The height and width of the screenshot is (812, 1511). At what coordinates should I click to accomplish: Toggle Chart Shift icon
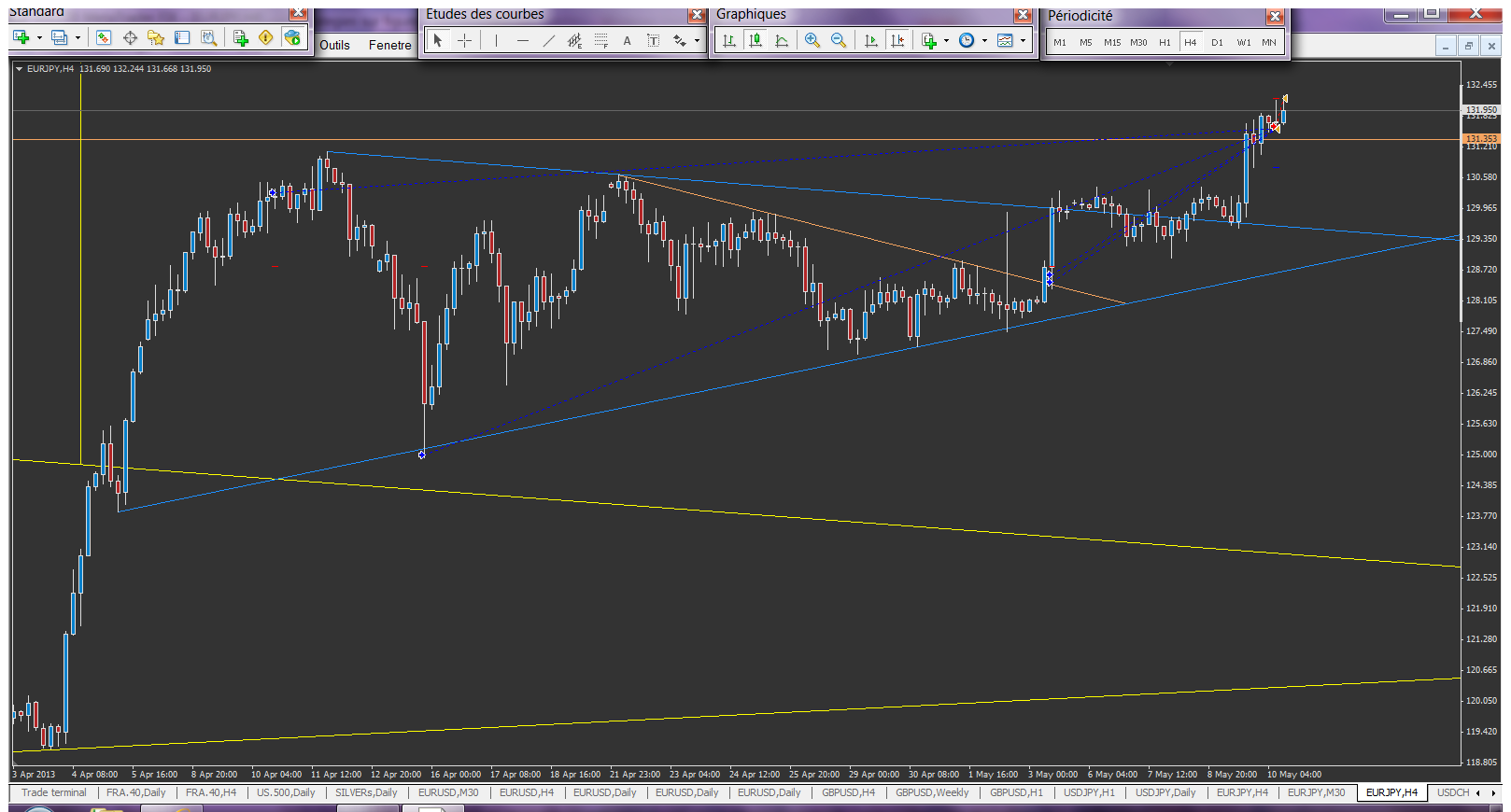897,40
